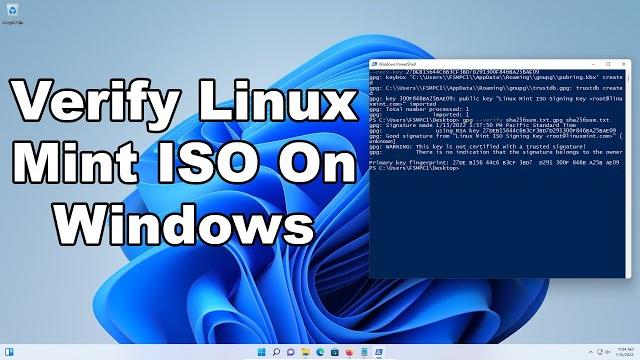Open File Explorer from the taskbar
This screenshot has width=640, height=360.
point(305,352)
